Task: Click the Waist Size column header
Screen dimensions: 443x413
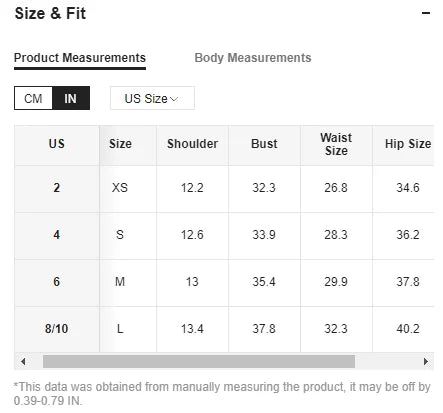Action: 336,144
